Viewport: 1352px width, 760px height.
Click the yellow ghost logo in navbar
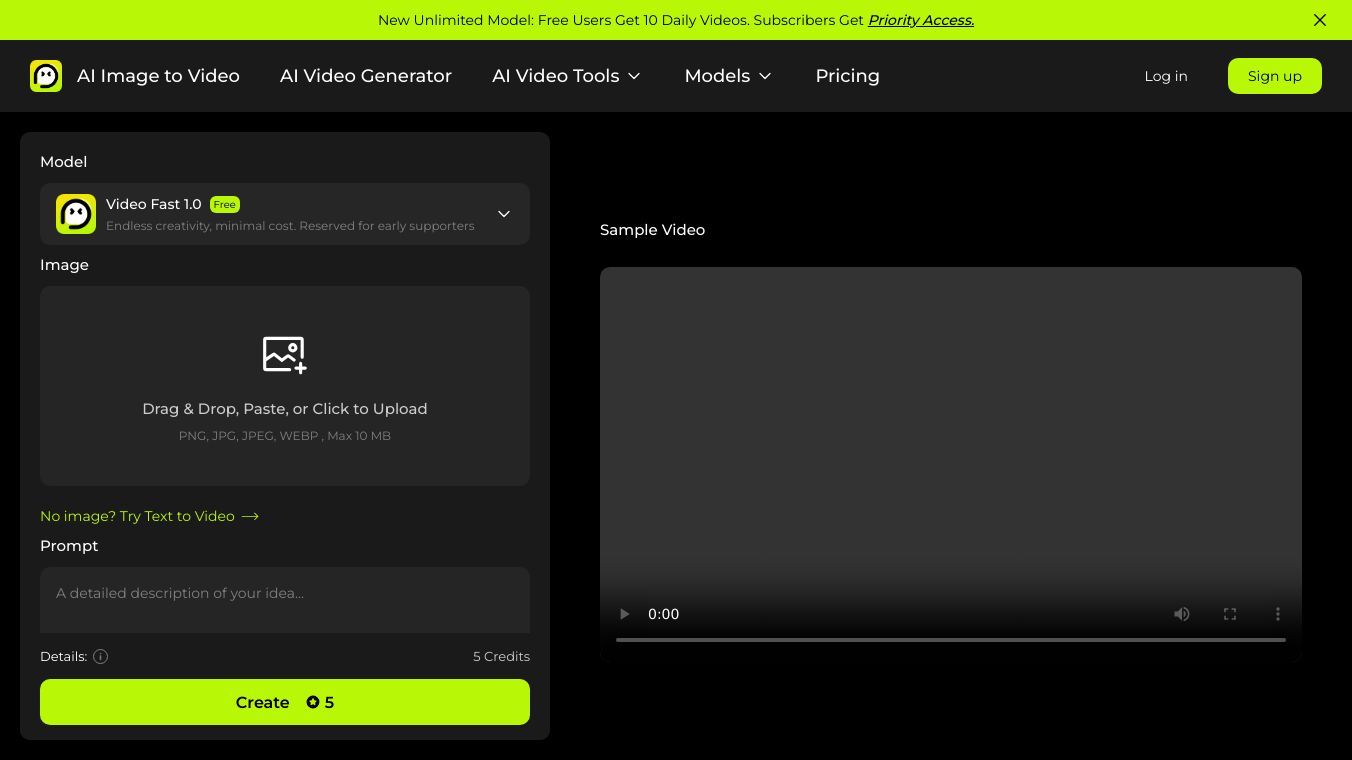[46, 76]
